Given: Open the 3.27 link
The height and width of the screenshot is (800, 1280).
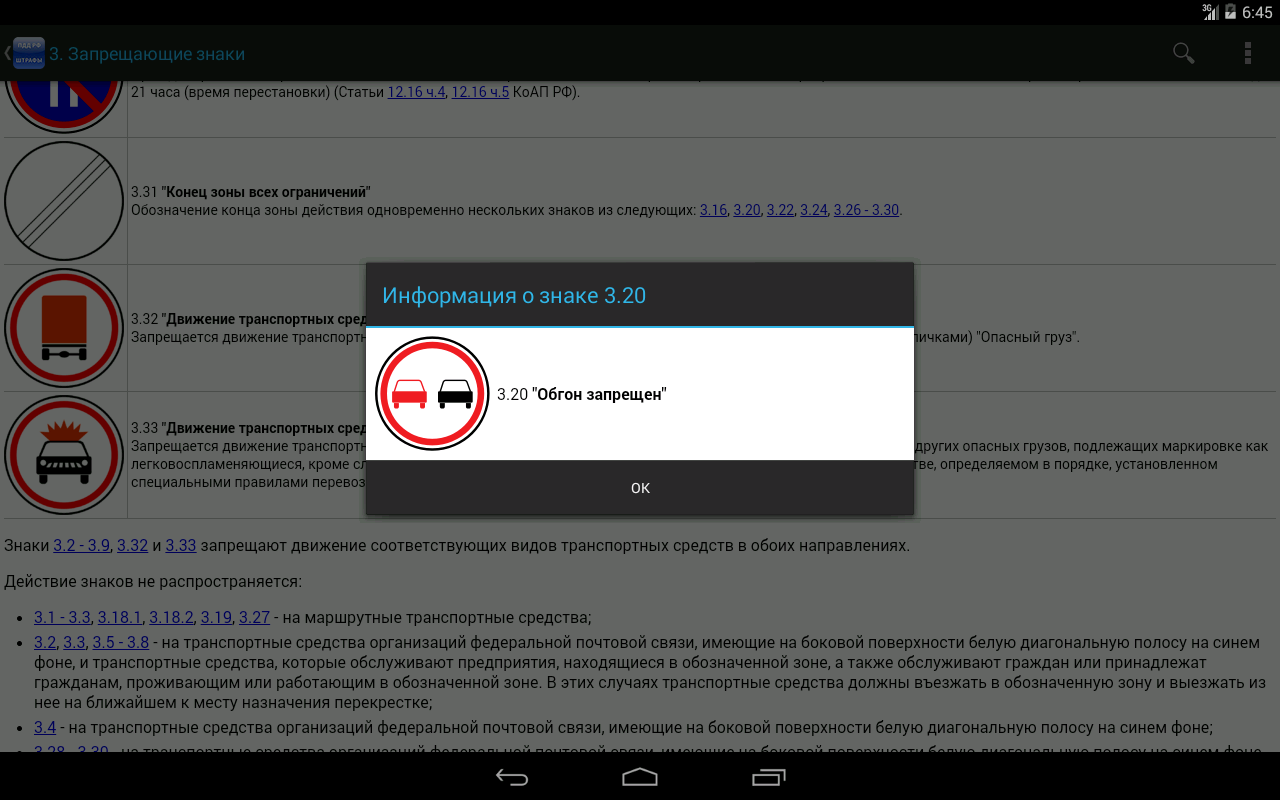Looking at the screenshot, I should 255,618.
